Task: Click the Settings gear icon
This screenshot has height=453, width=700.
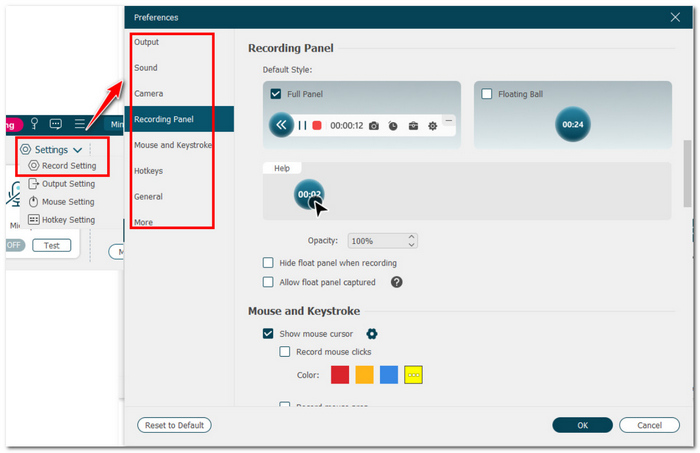Action: click(x=26, y=149)
